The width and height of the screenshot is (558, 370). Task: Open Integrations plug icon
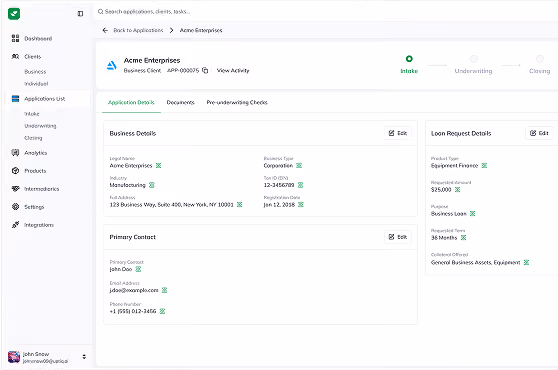[x=15, y=225]
